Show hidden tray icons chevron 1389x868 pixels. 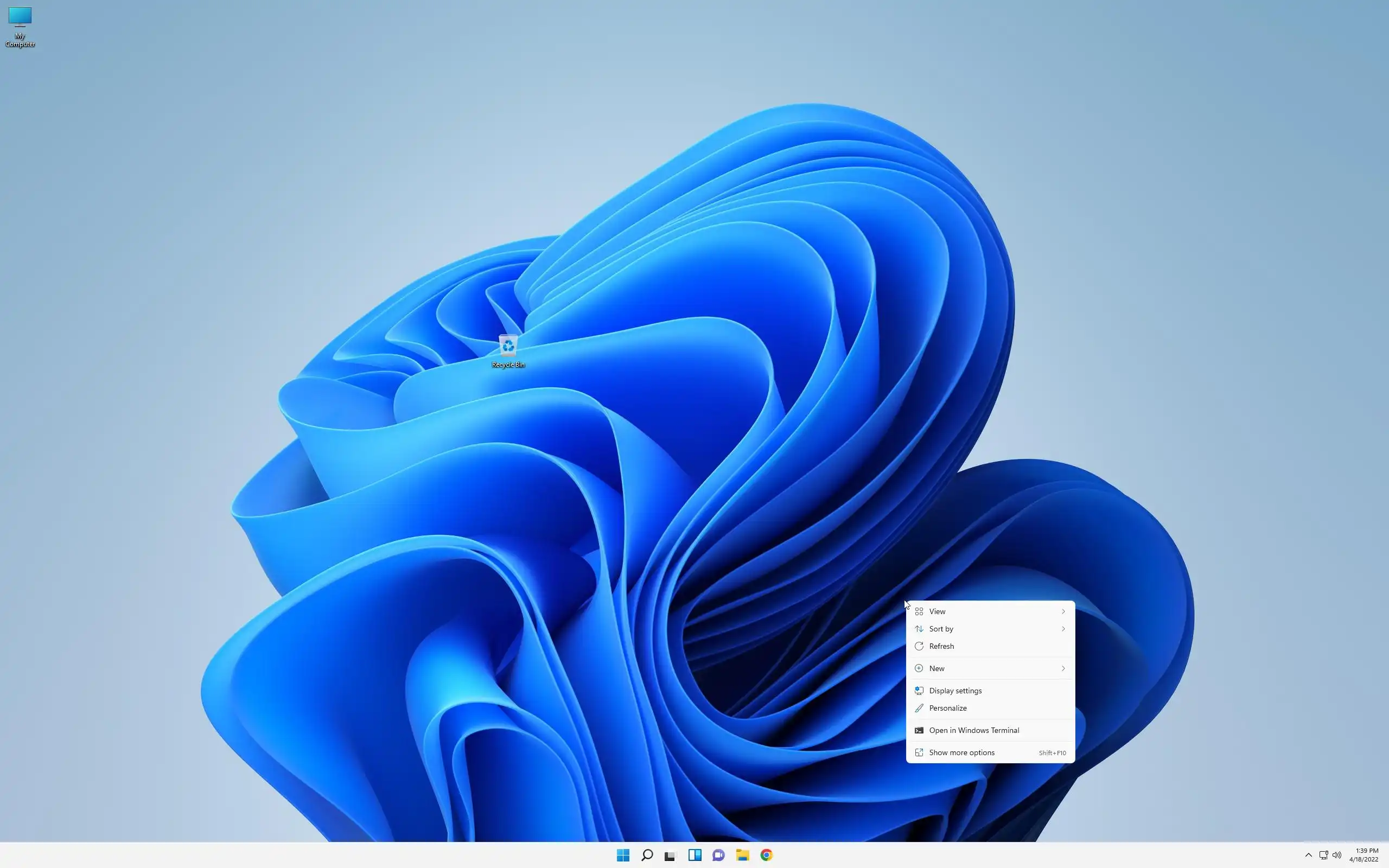[1308, 855]
